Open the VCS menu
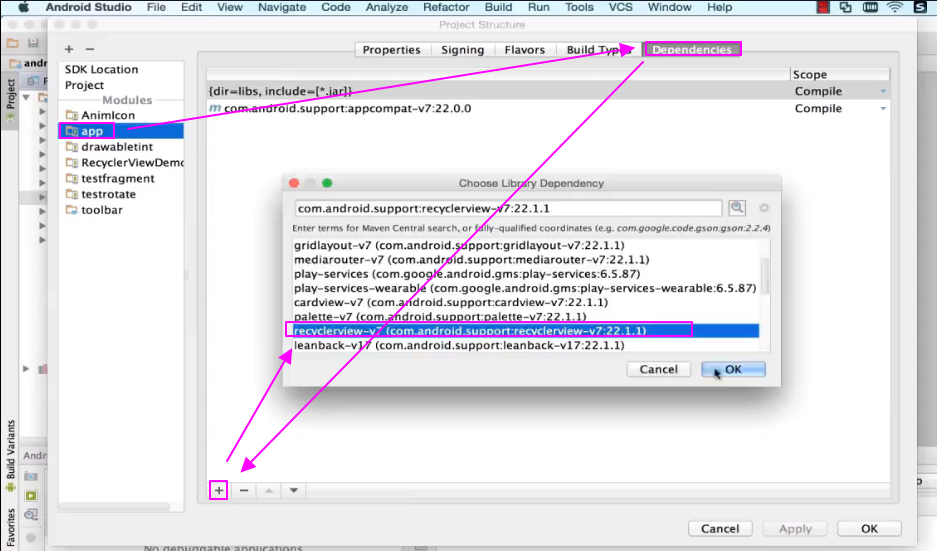Viewport: 937px width, 551px height. pos(620,7)
